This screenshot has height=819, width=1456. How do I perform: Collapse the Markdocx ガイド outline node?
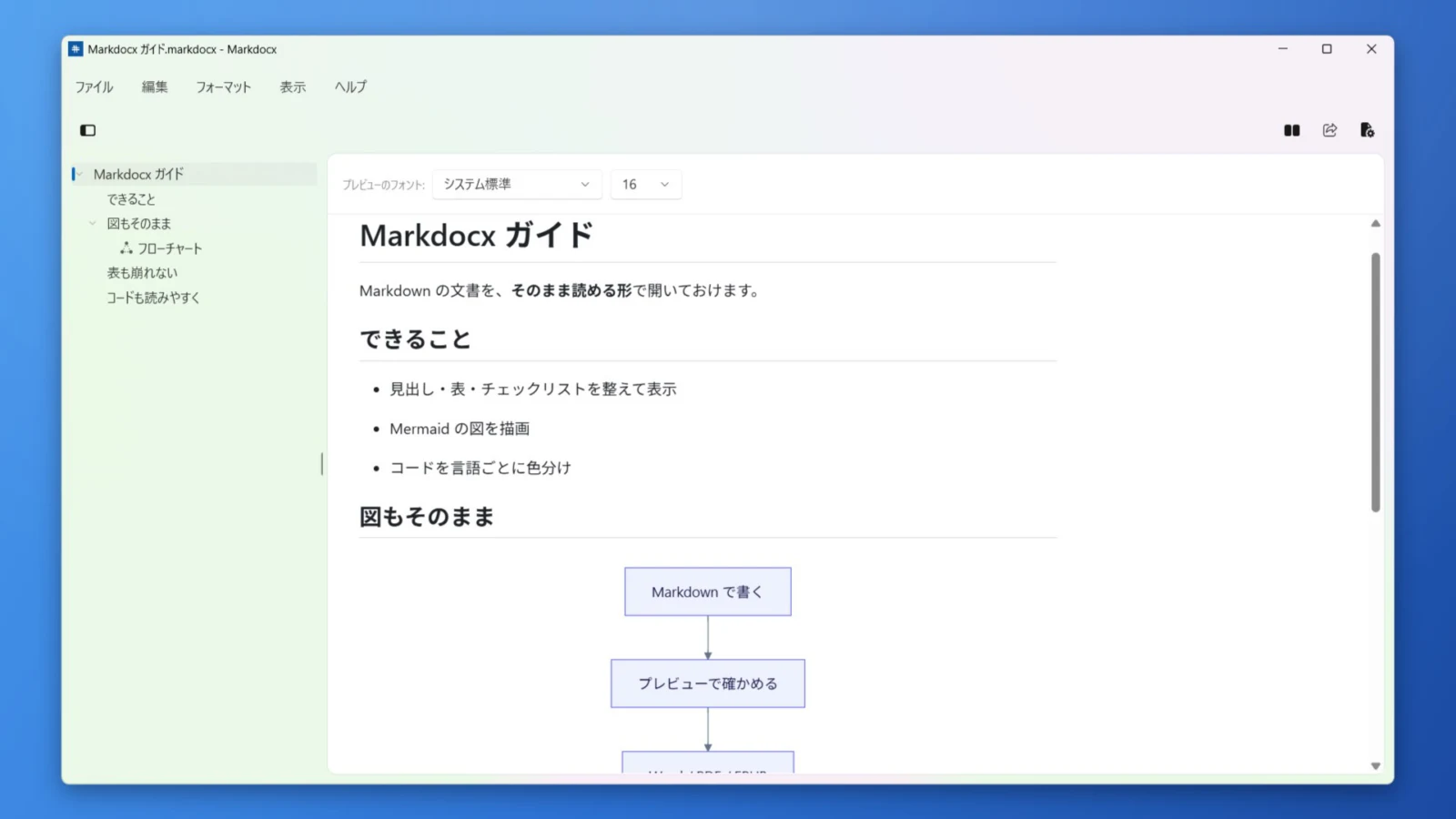point(80,174)
